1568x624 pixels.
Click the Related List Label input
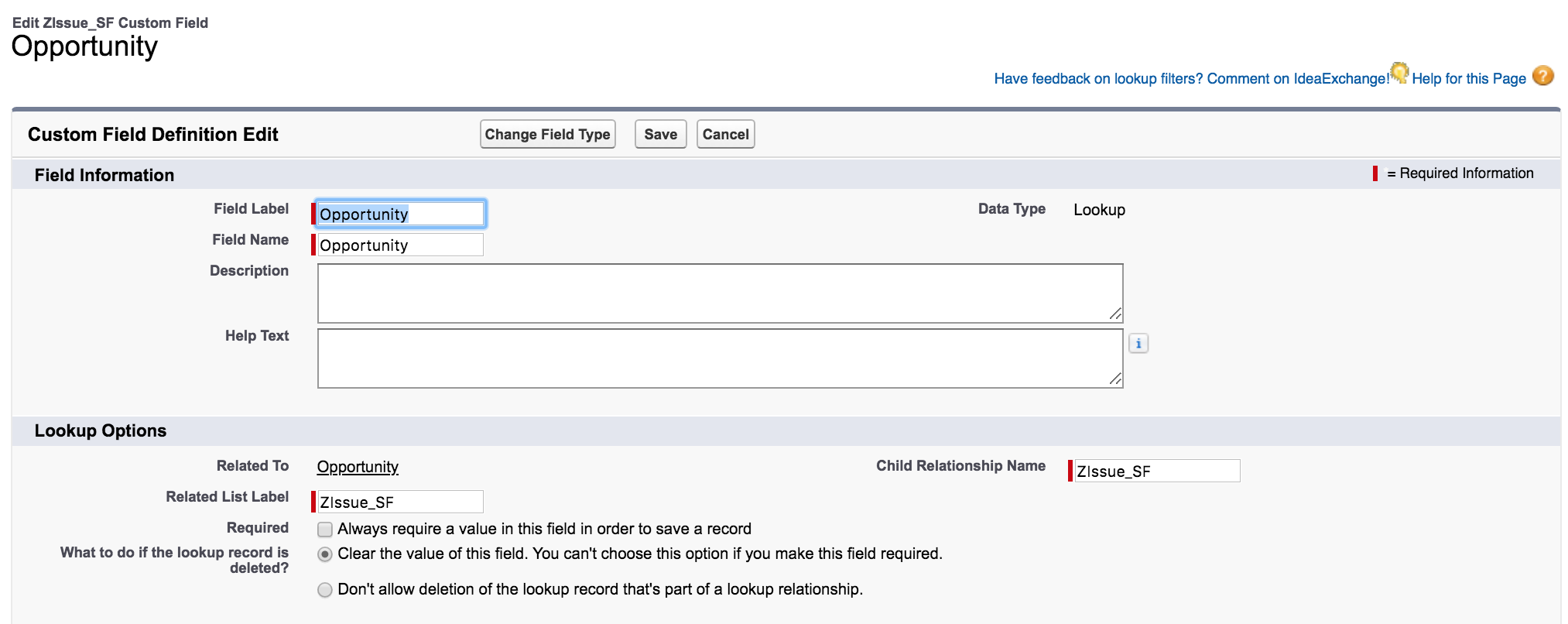(x=401, y=502)
